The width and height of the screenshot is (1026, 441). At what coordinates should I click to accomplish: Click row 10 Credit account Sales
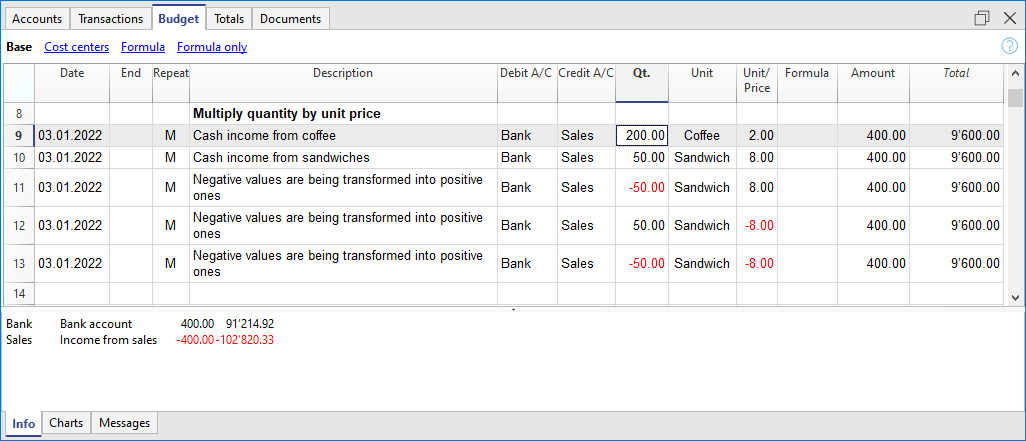coord(586,158)
